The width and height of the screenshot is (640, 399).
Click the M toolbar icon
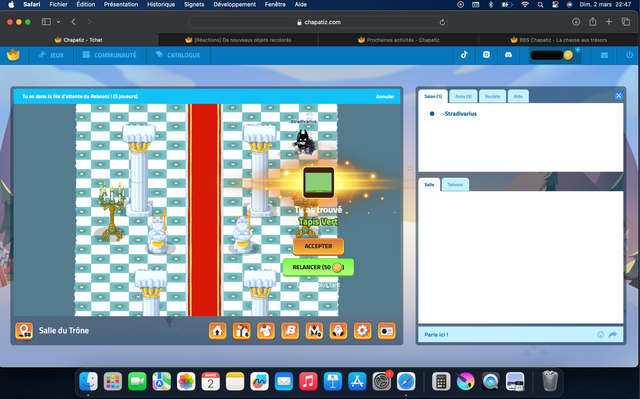[314, 331]
